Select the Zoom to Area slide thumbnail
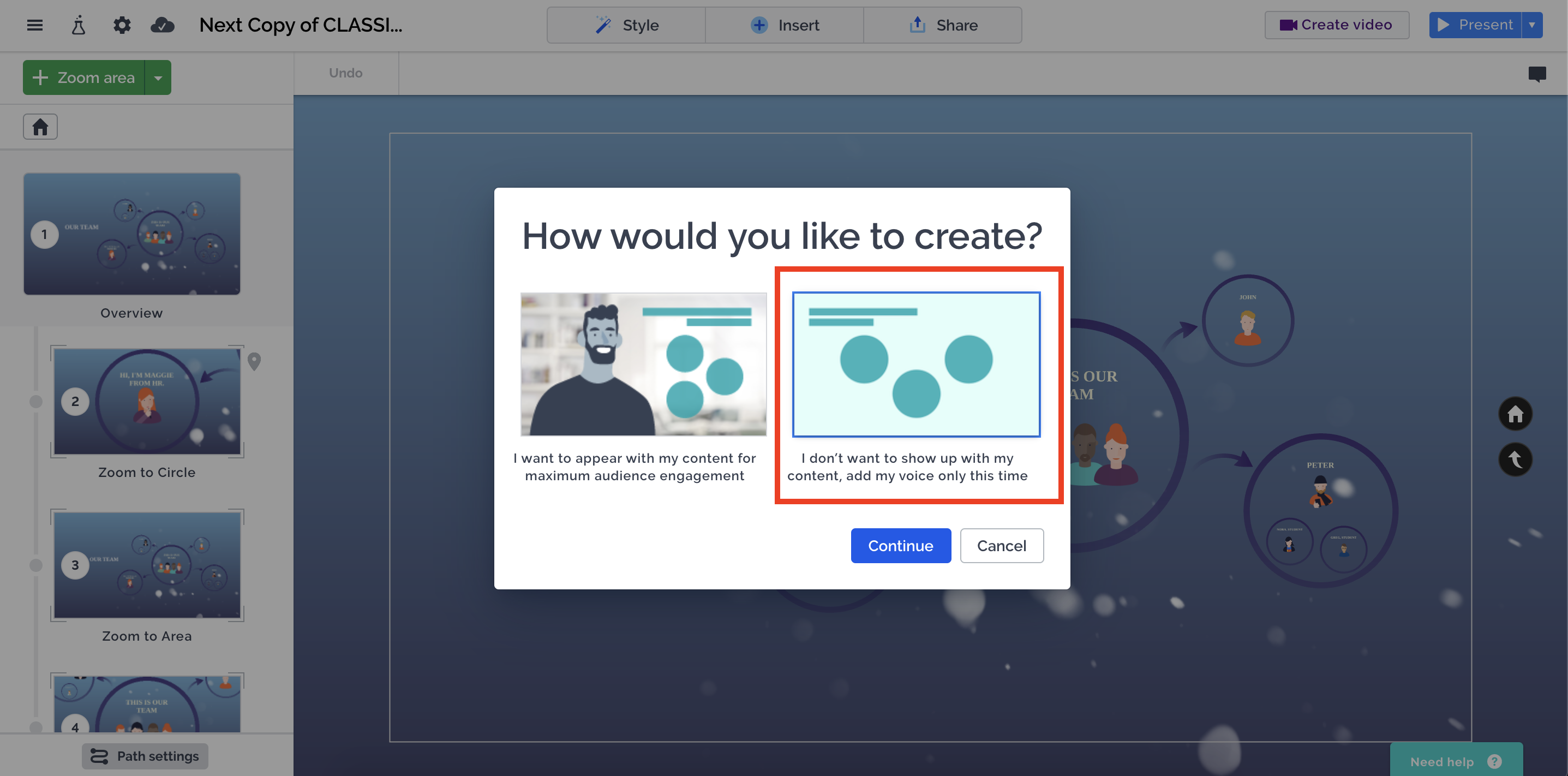 pyautogui.click(x=147, y=565)
